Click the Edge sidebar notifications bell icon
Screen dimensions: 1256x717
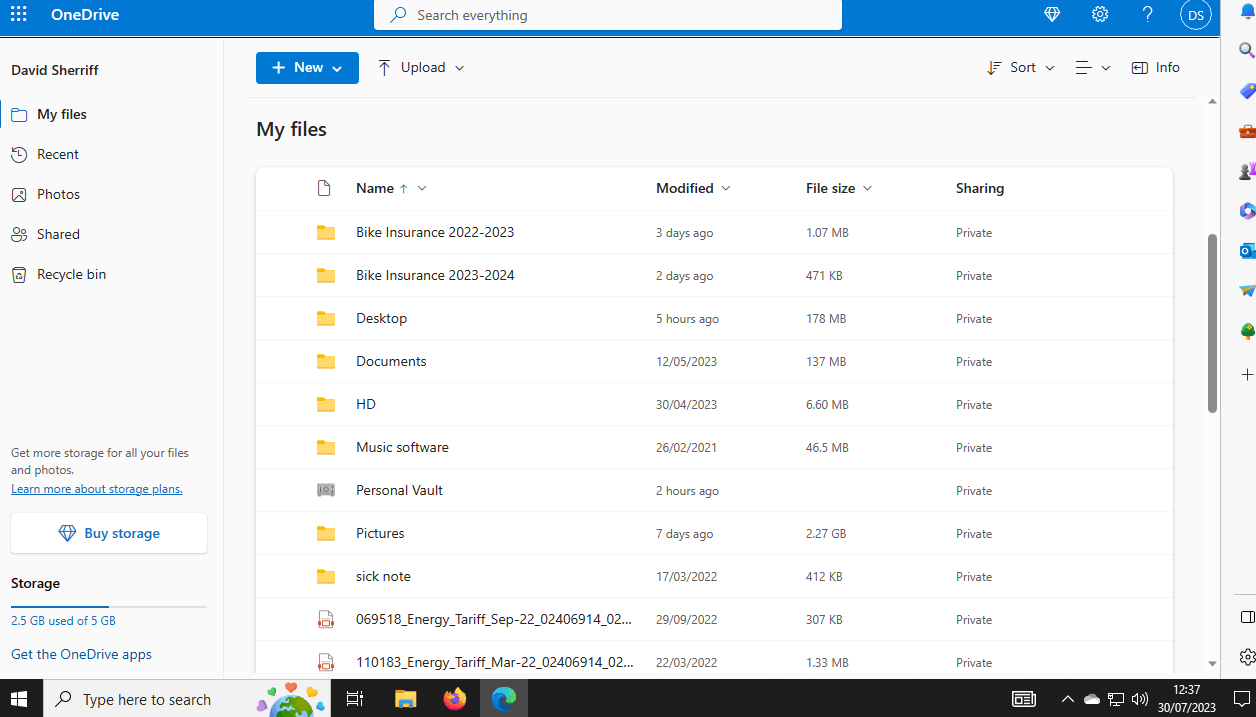click(1247, 12)
